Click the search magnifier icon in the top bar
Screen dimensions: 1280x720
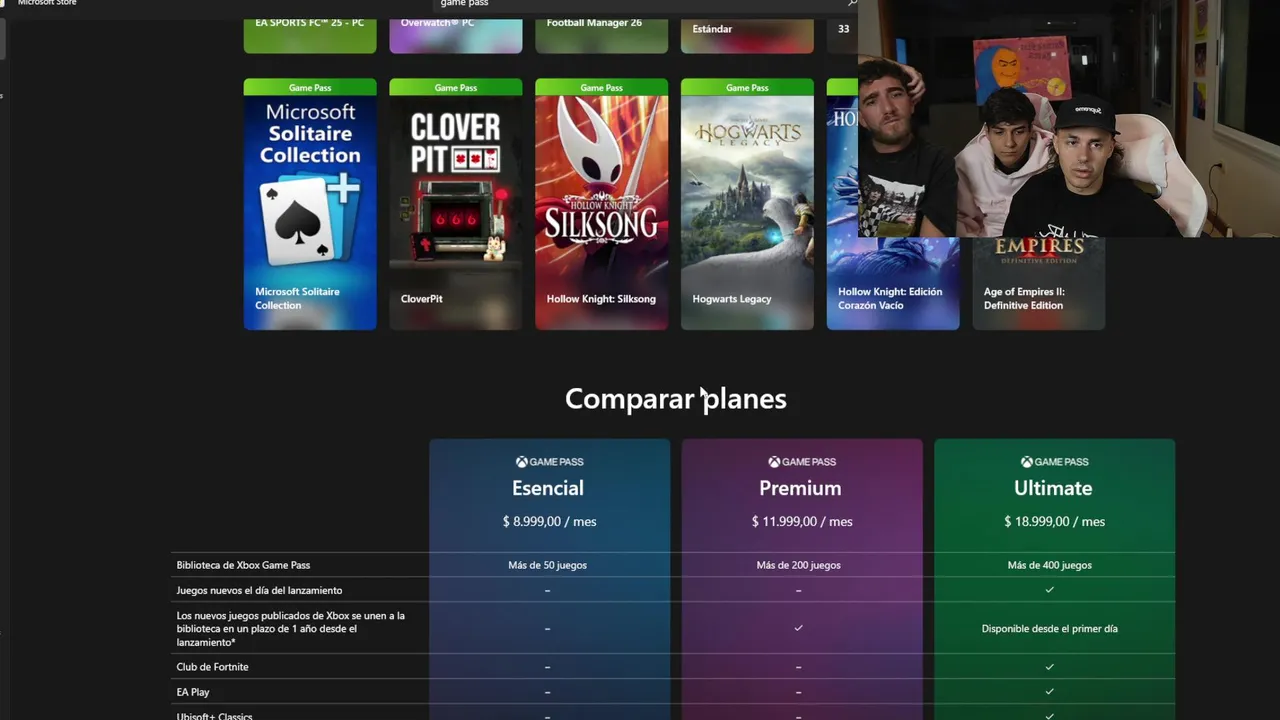(852, 4)
